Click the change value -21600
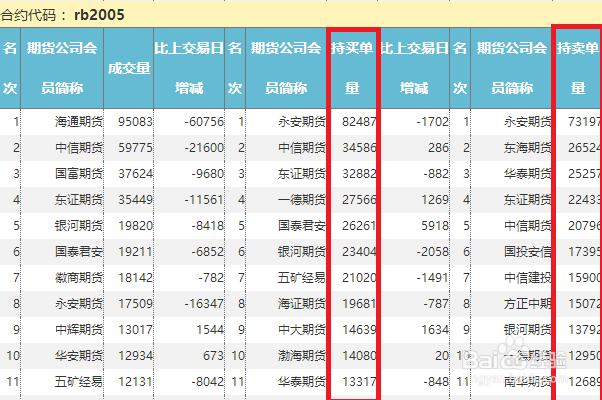602x400 pixels. coord(204,148)
